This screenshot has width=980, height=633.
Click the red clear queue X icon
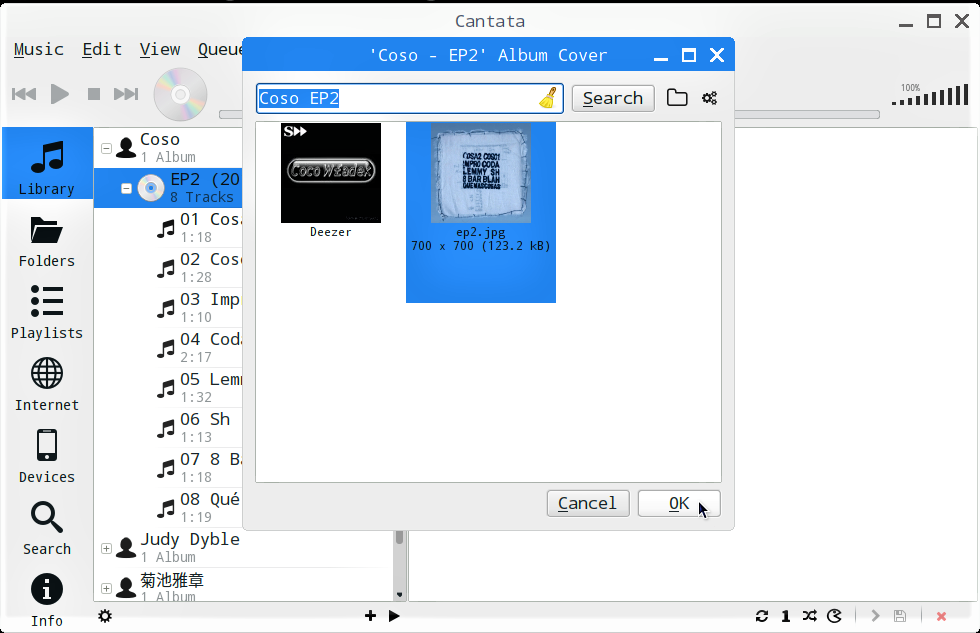tap(941, 617)
